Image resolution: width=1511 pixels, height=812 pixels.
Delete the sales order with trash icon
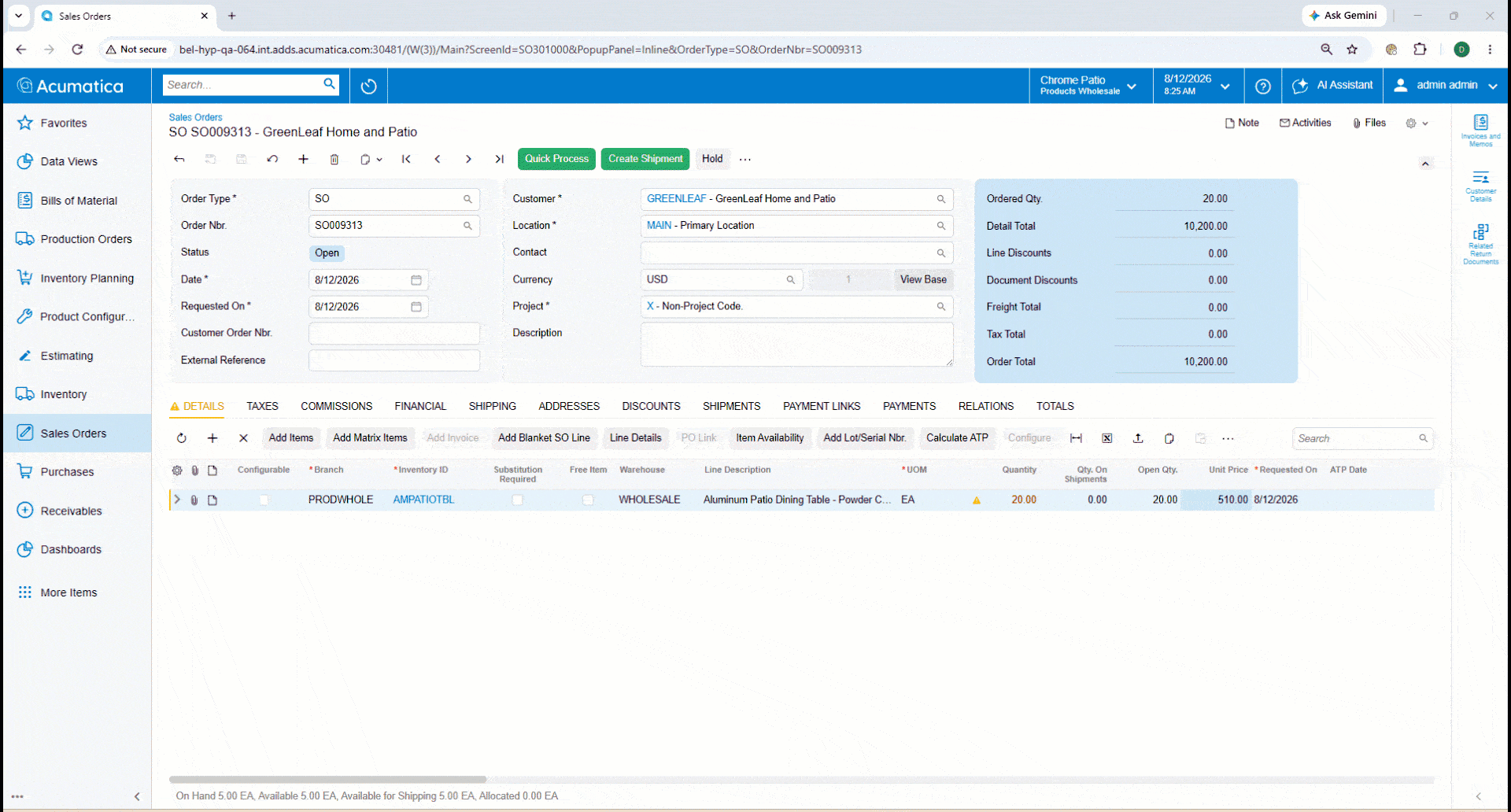[334, 159]
